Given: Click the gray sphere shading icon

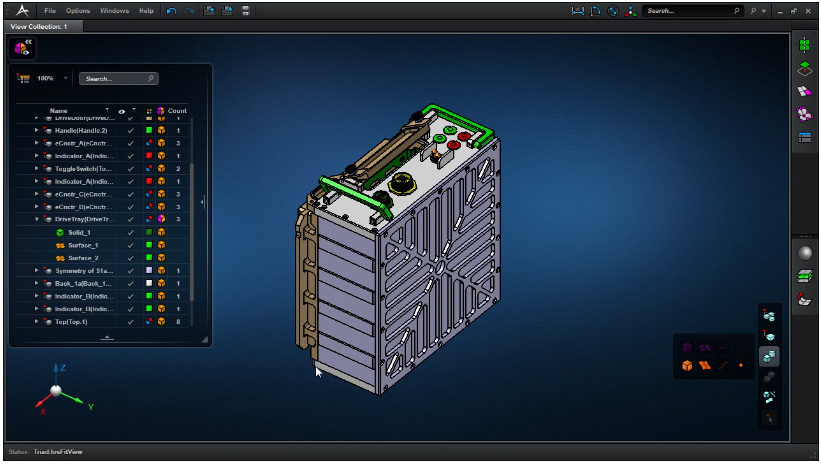Looking at the screenshot, I should pyautogui.click(x=805, y=253).
